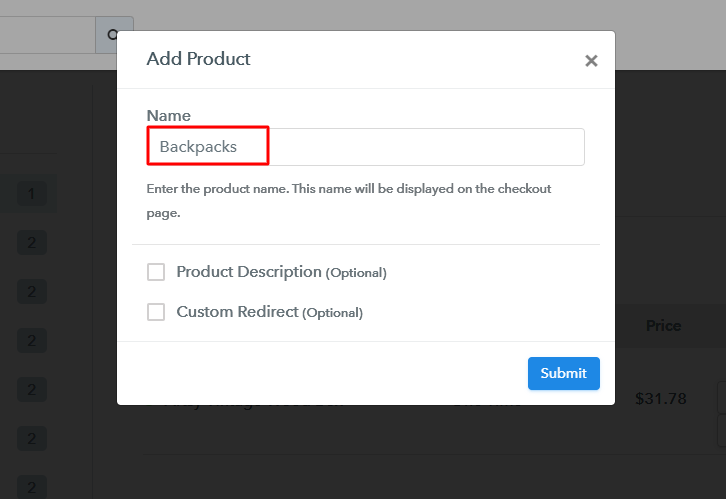Enable the Custom Redirect checkbox

pyautogui.click(x=156, y=312)
